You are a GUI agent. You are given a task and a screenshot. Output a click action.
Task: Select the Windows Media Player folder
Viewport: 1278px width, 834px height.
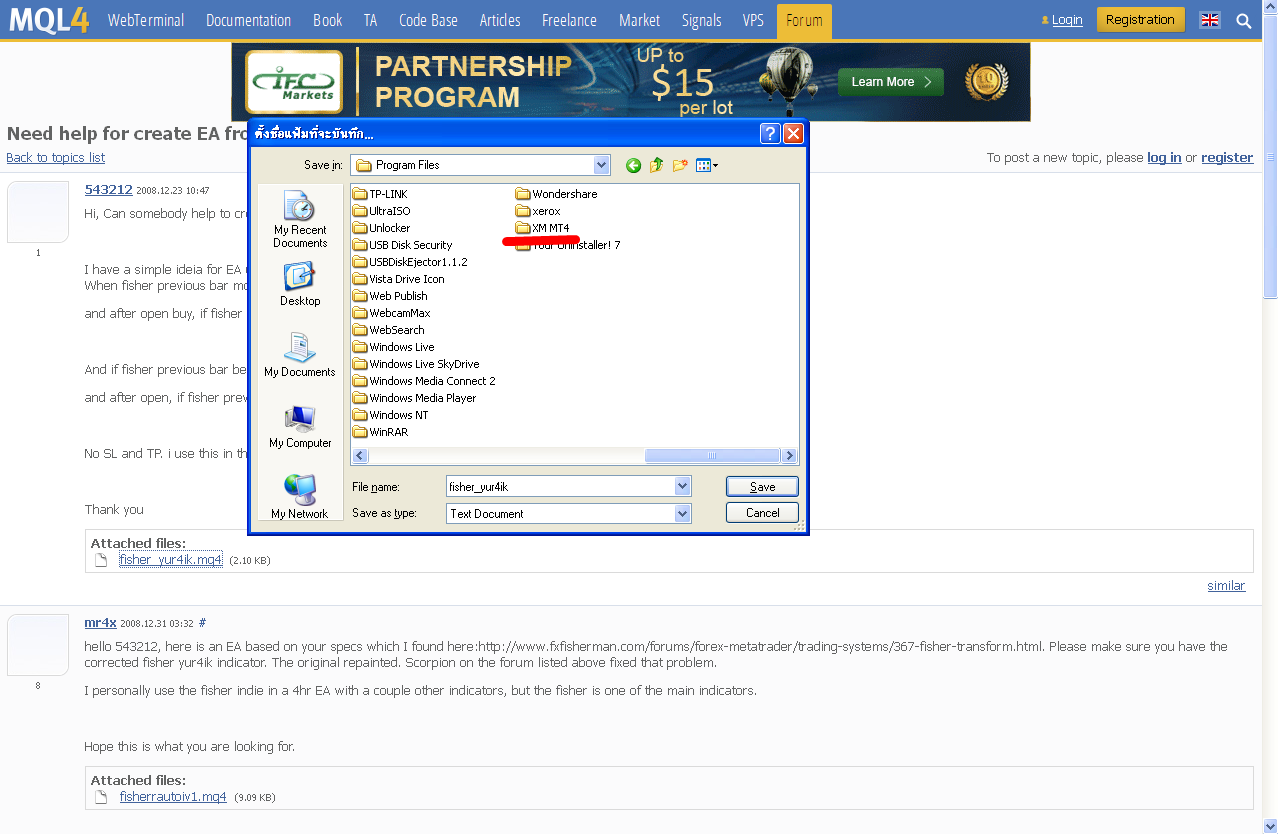415,398
